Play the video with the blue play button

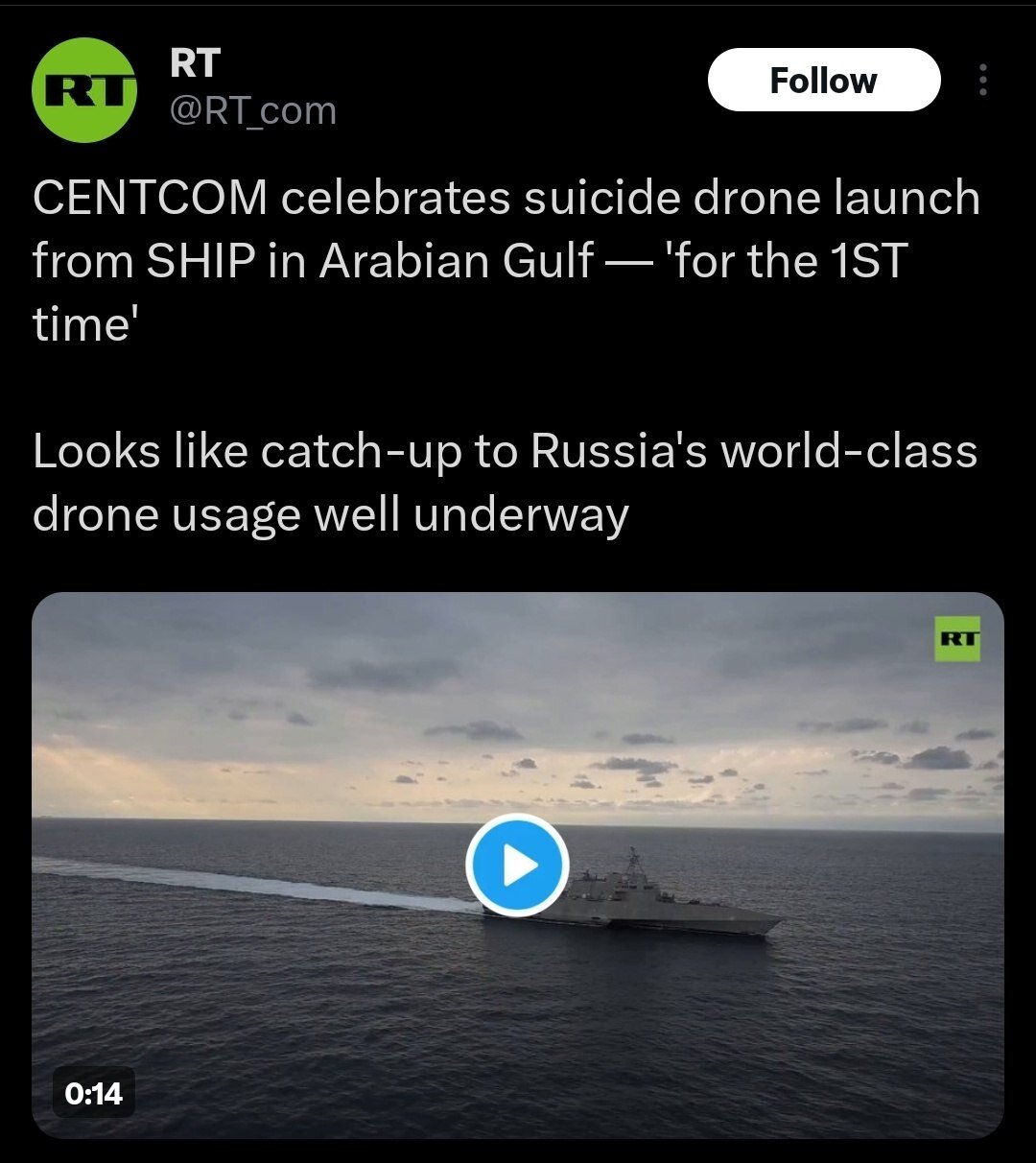[518, 866]
